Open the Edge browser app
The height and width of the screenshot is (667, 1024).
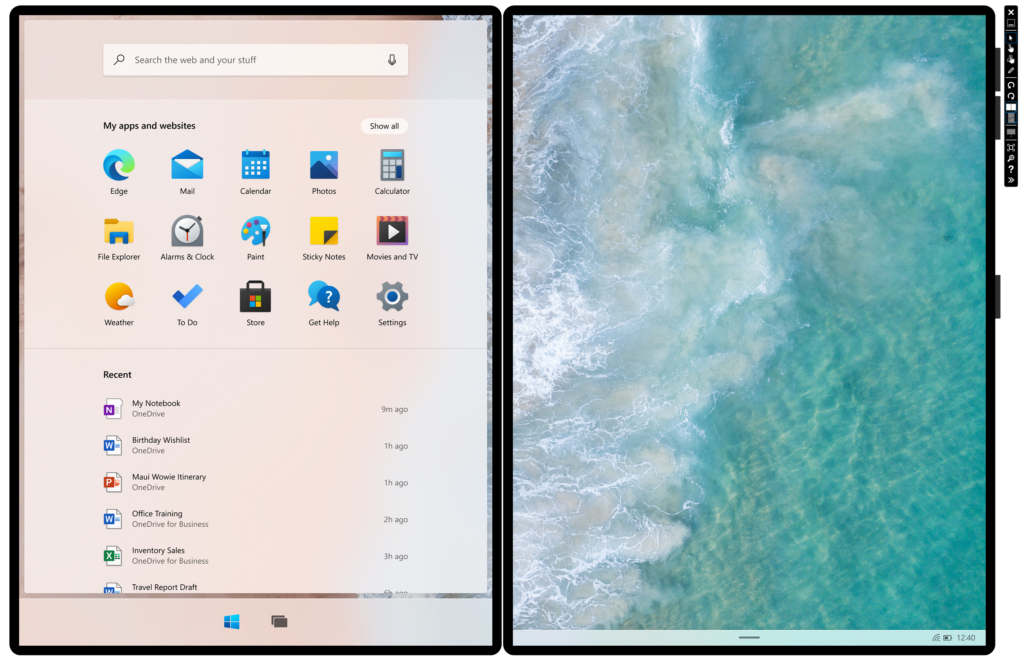119,172
